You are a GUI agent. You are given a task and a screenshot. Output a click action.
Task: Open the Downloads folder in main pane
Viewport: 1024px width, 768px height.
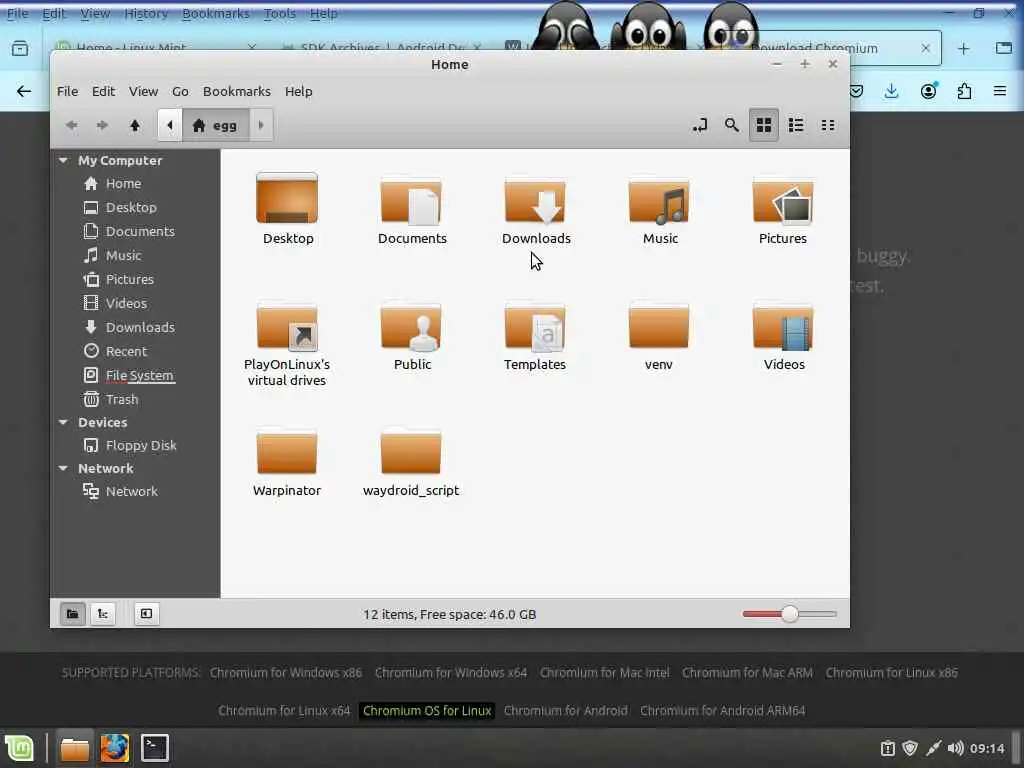[x=536, y=200]
